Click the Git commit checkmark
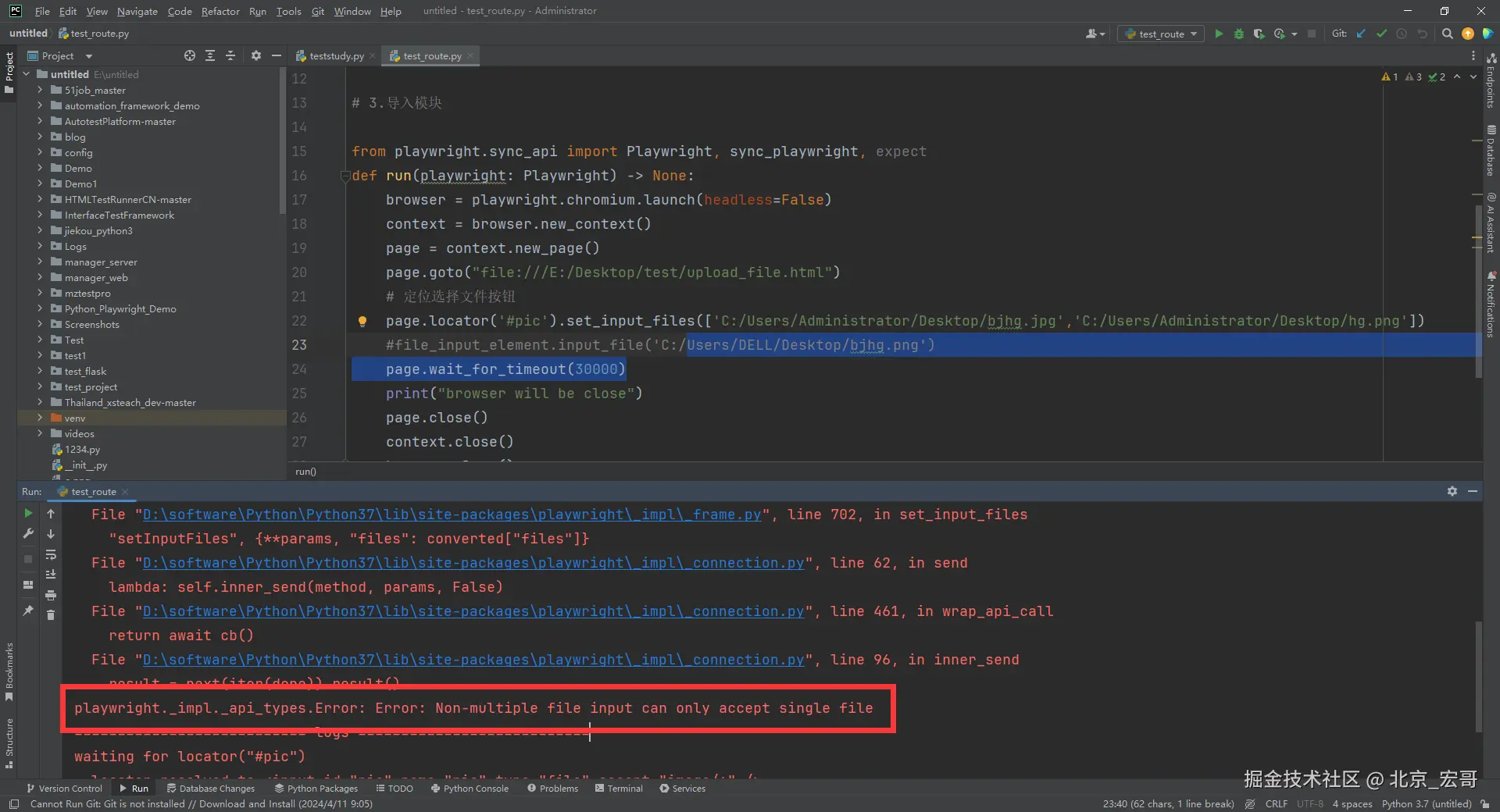This screenshot has width=1500, height=812. [1381, 34]
